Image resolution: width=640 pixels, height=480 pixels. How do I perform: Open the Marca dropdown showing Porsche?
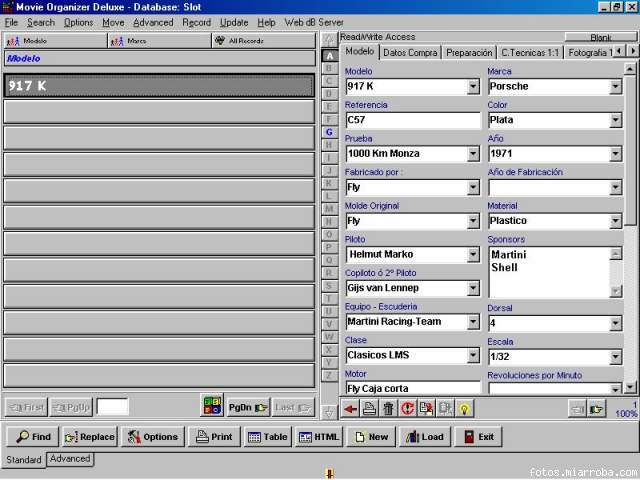point(616,87)
